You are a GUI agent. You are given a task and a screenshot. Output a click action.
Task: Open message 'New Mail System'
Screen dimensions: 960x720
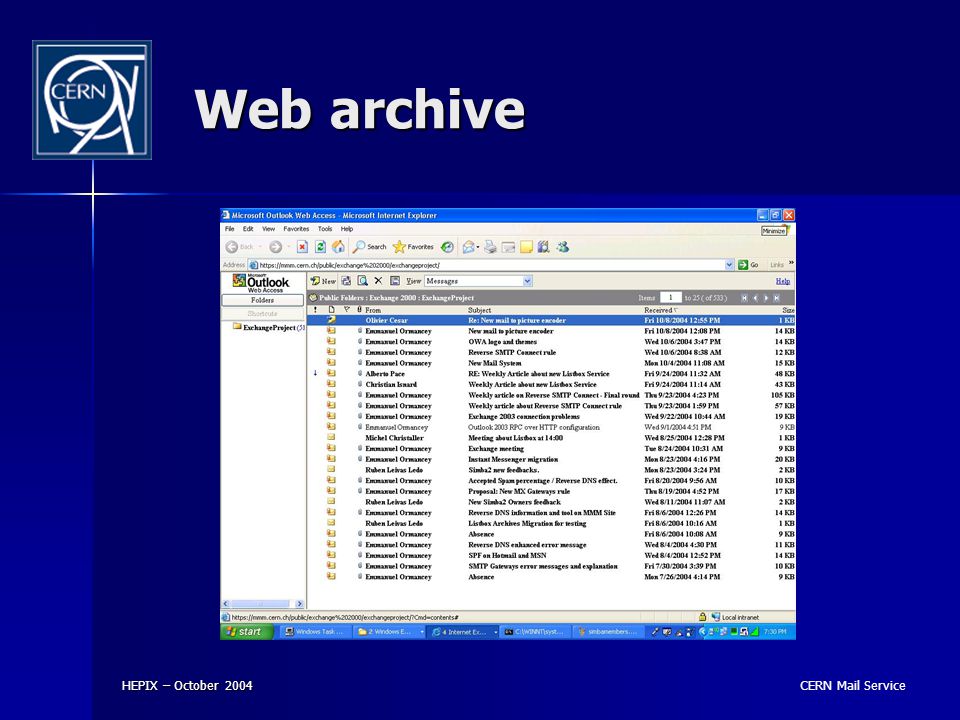[x=551, y=363]
